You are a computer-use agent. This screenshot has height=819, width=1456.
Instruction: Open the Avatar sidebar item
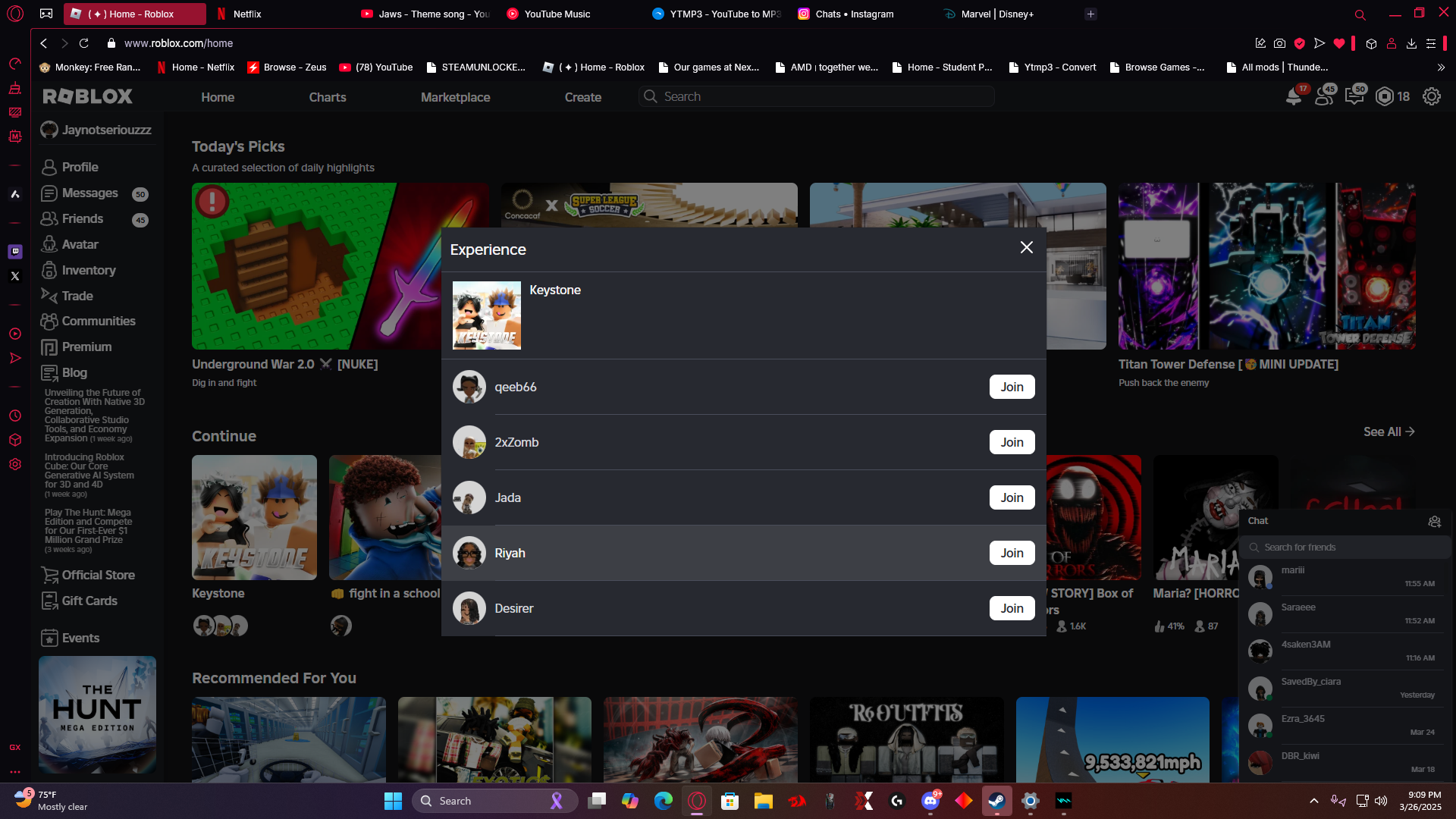click(80, 244)
